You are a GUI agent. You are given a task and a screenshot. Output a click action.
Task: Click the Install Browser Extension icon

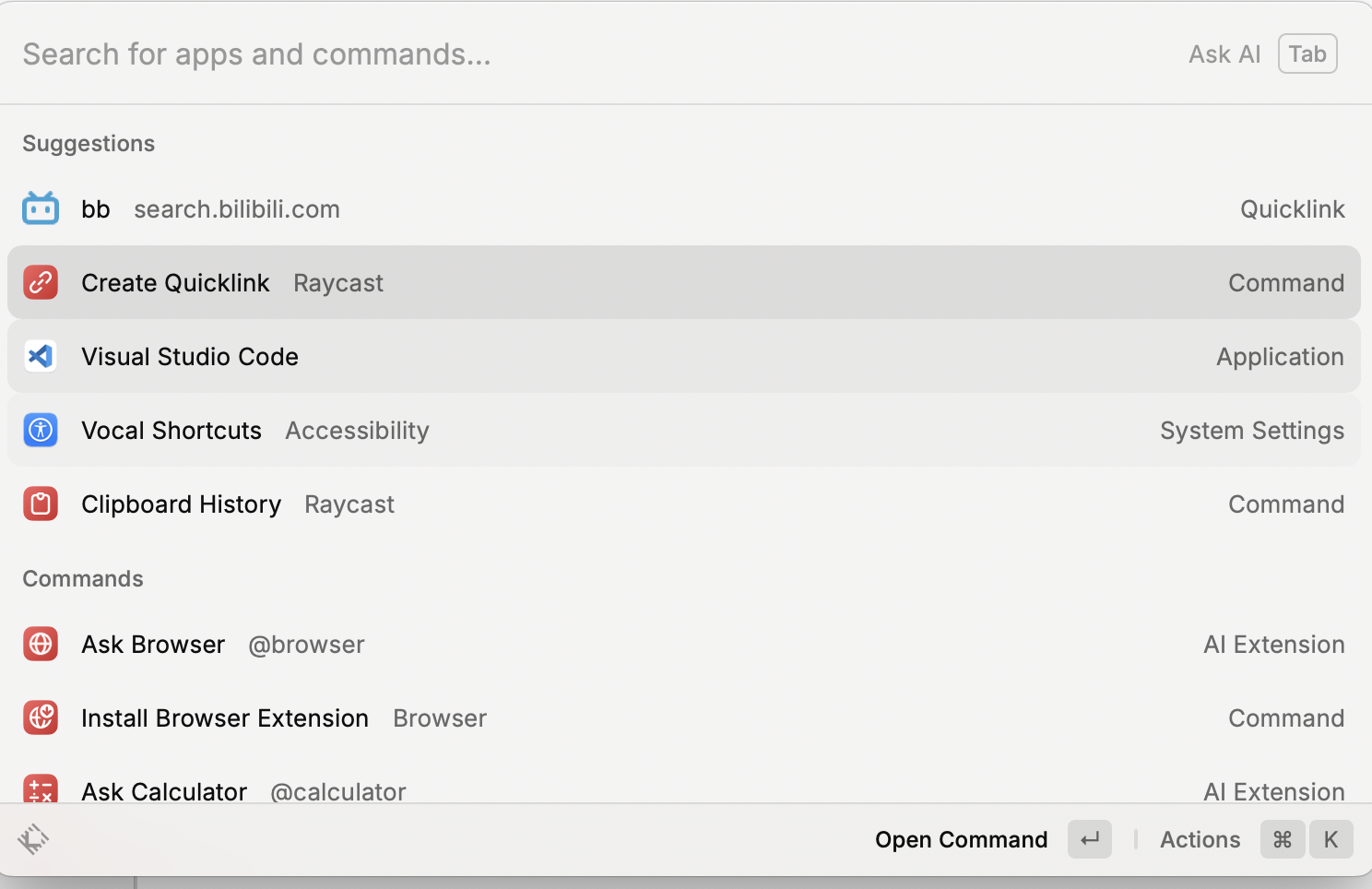click(x=41, y=718)
